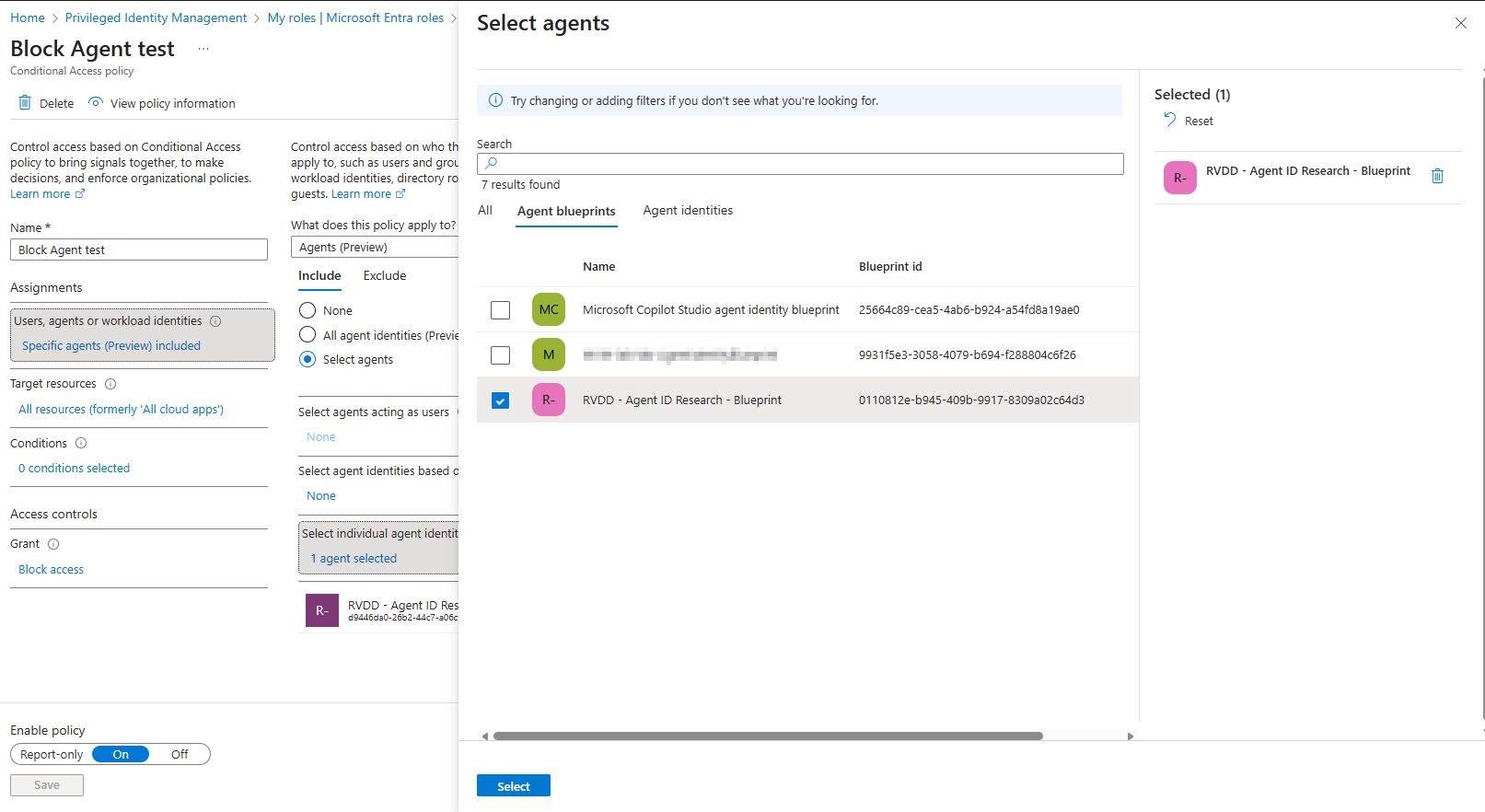The height and width of the screenshot is (812, 1485).
Task: Select the None radio button
Action: pos(307,311)
